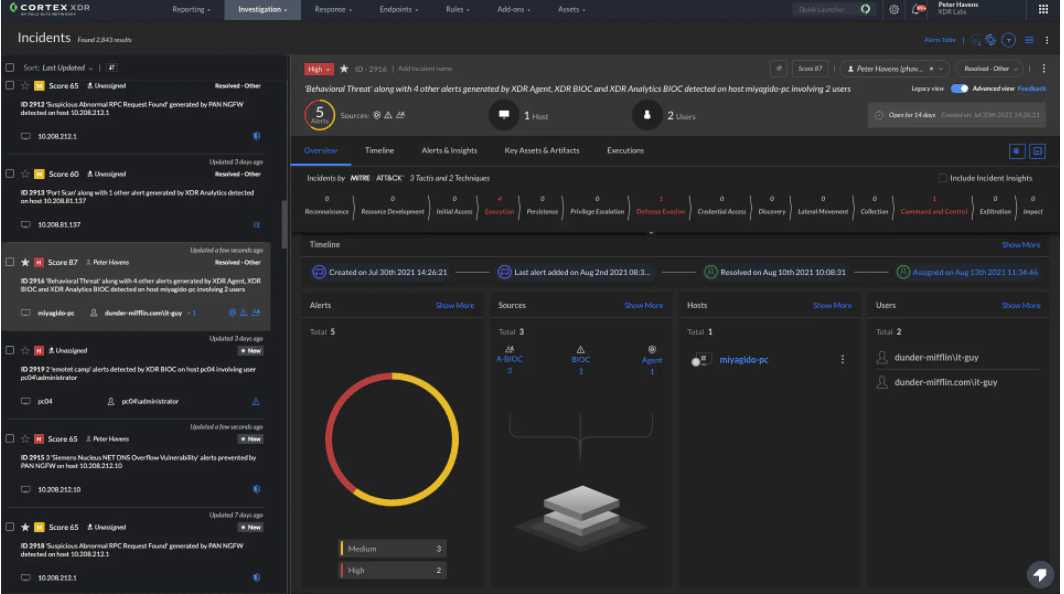Click Show More in the Sources card
This screenshot has height=594, width=1064.
click(643, 305)
